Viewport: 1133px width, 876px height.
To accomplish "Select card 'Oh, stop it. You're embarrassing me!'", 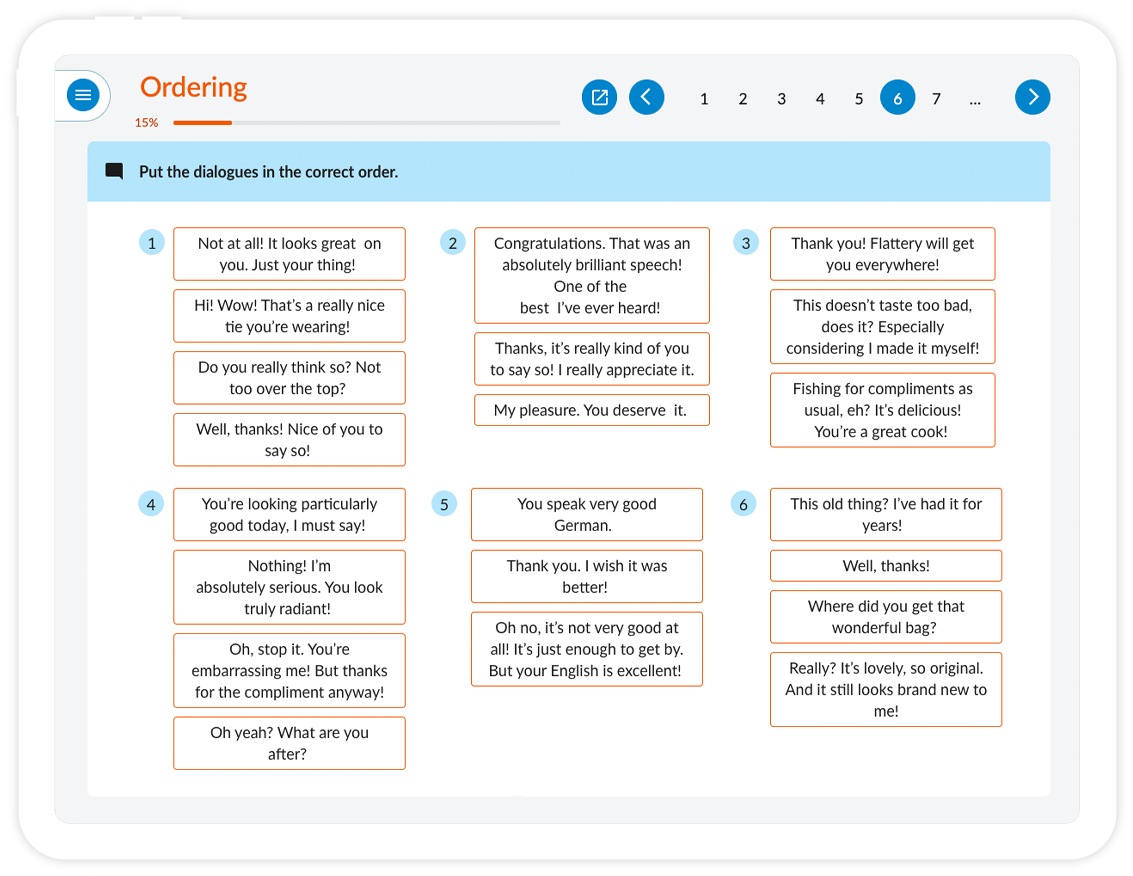I will [x=289, y=671].
